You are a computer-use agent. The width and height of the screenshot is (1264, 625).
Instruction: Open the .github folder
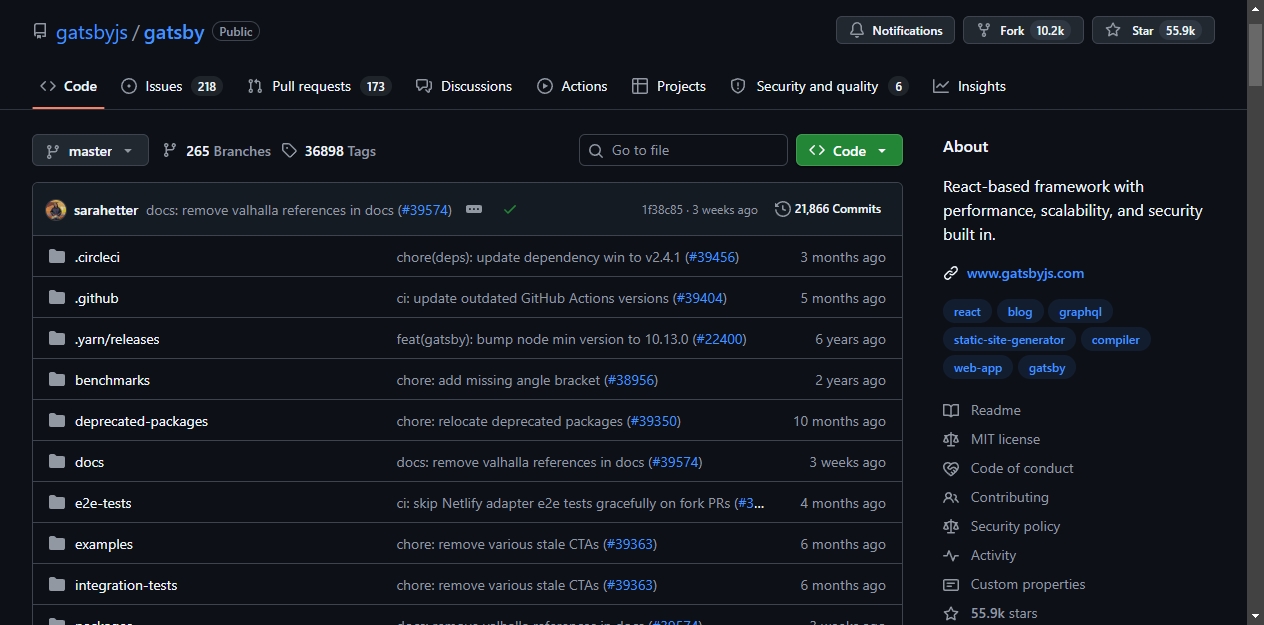[x=96, y=298]
